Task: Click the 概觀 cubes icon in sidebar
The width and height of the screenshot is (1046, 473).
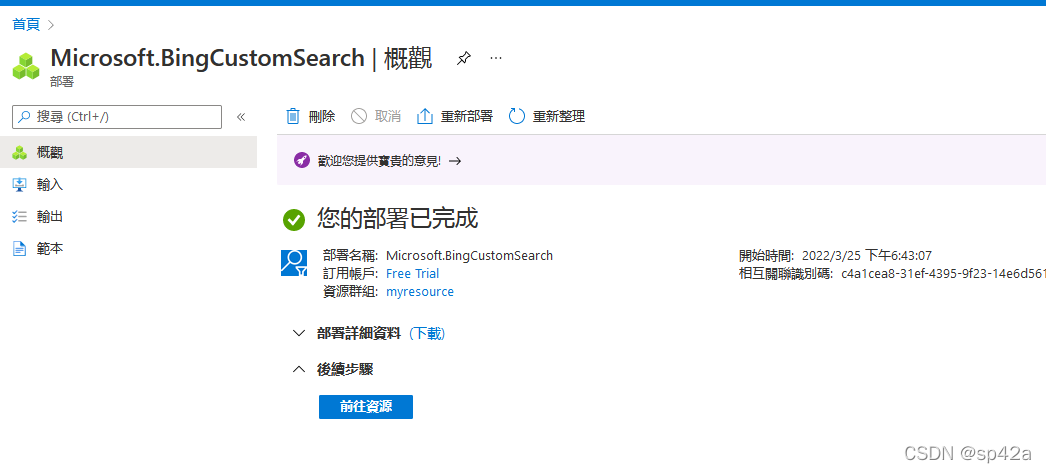Action: [19, 153]
